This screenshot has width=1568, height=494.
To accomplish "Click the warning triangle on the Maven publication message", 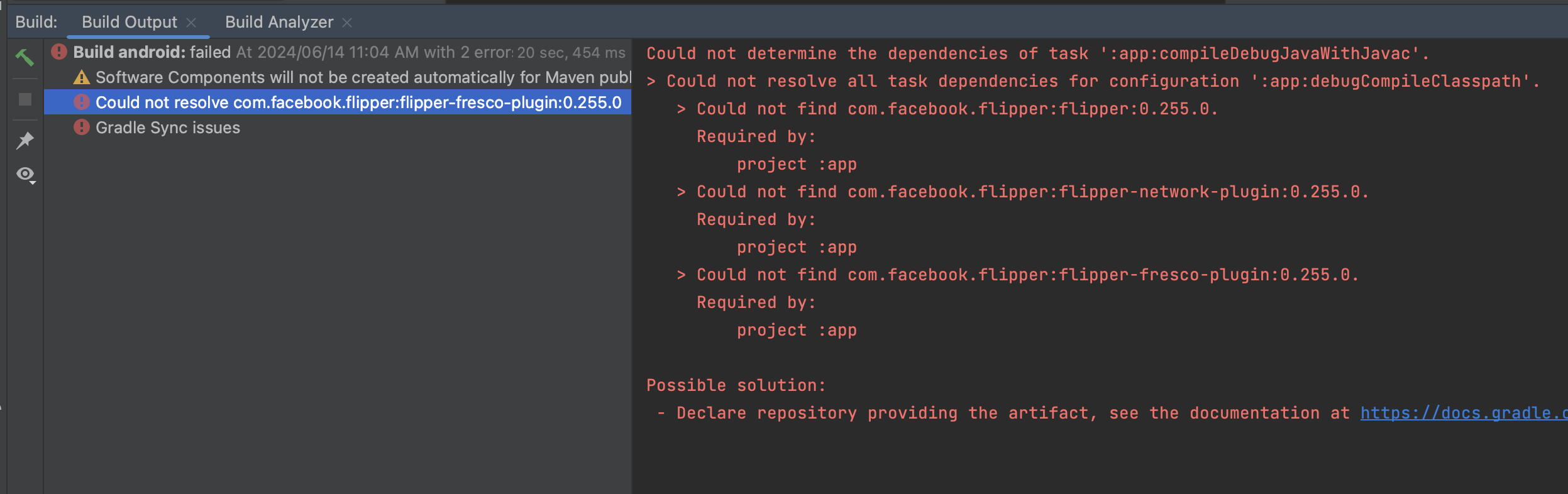I will (x=80, y=77).
